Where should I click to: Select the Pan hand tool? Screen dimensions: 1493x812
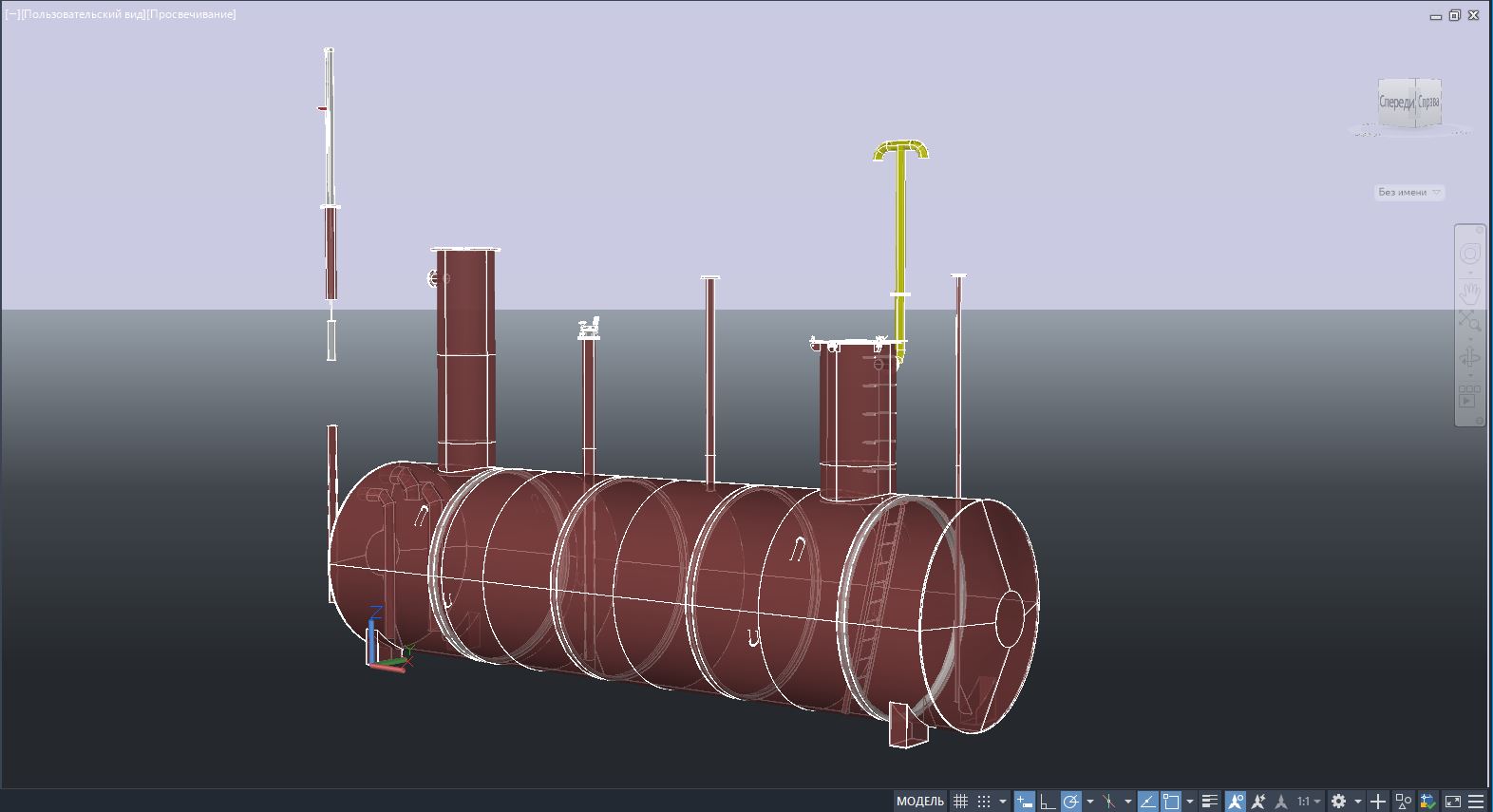[x=1469, y=293]
